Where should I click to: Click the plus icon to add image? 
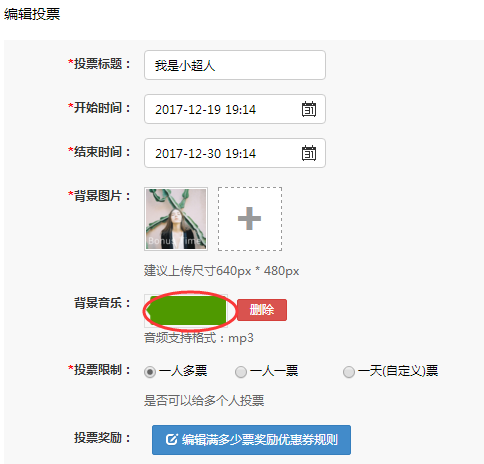click(249, 219)
